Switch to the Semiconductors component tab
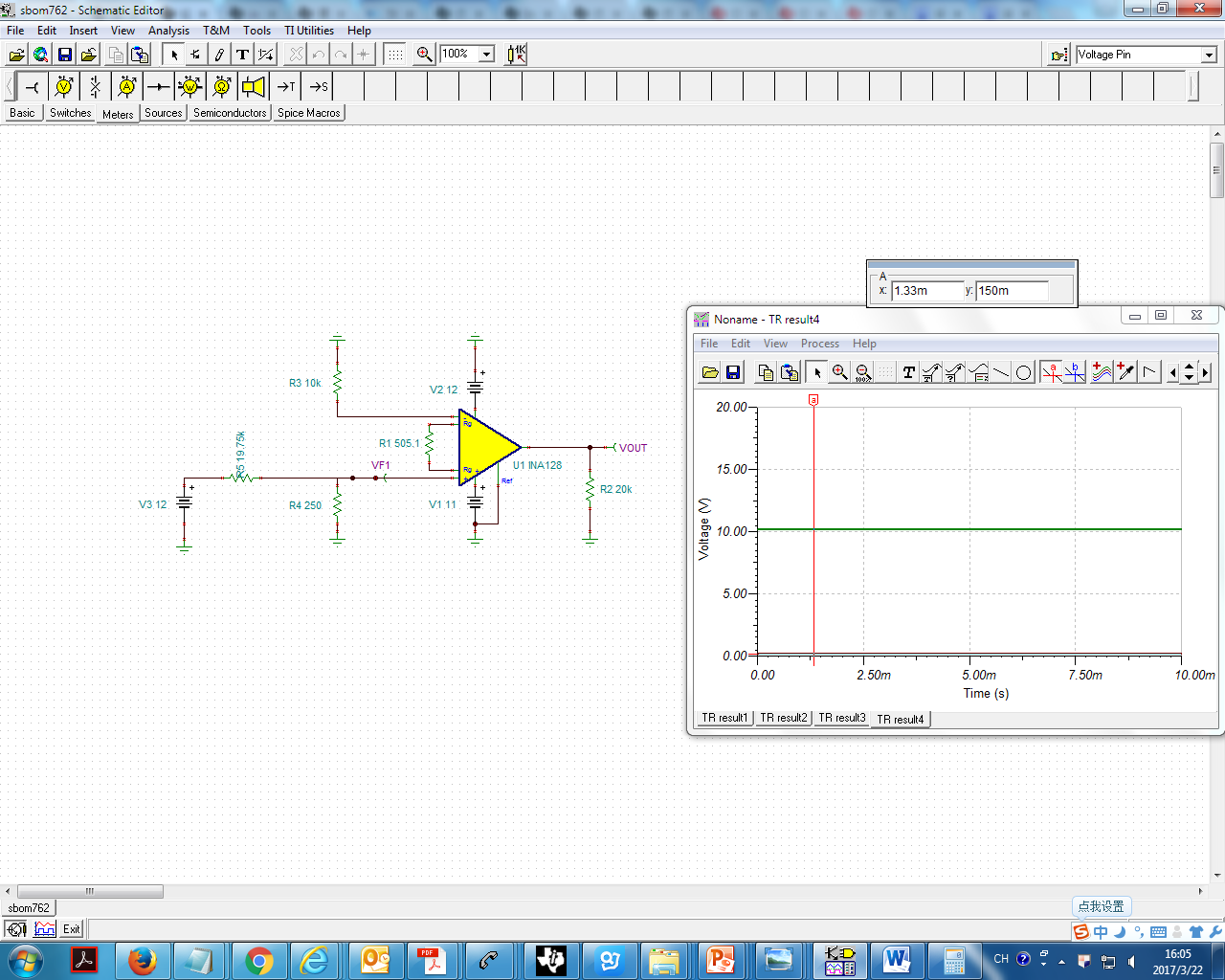 pos(230,113)
